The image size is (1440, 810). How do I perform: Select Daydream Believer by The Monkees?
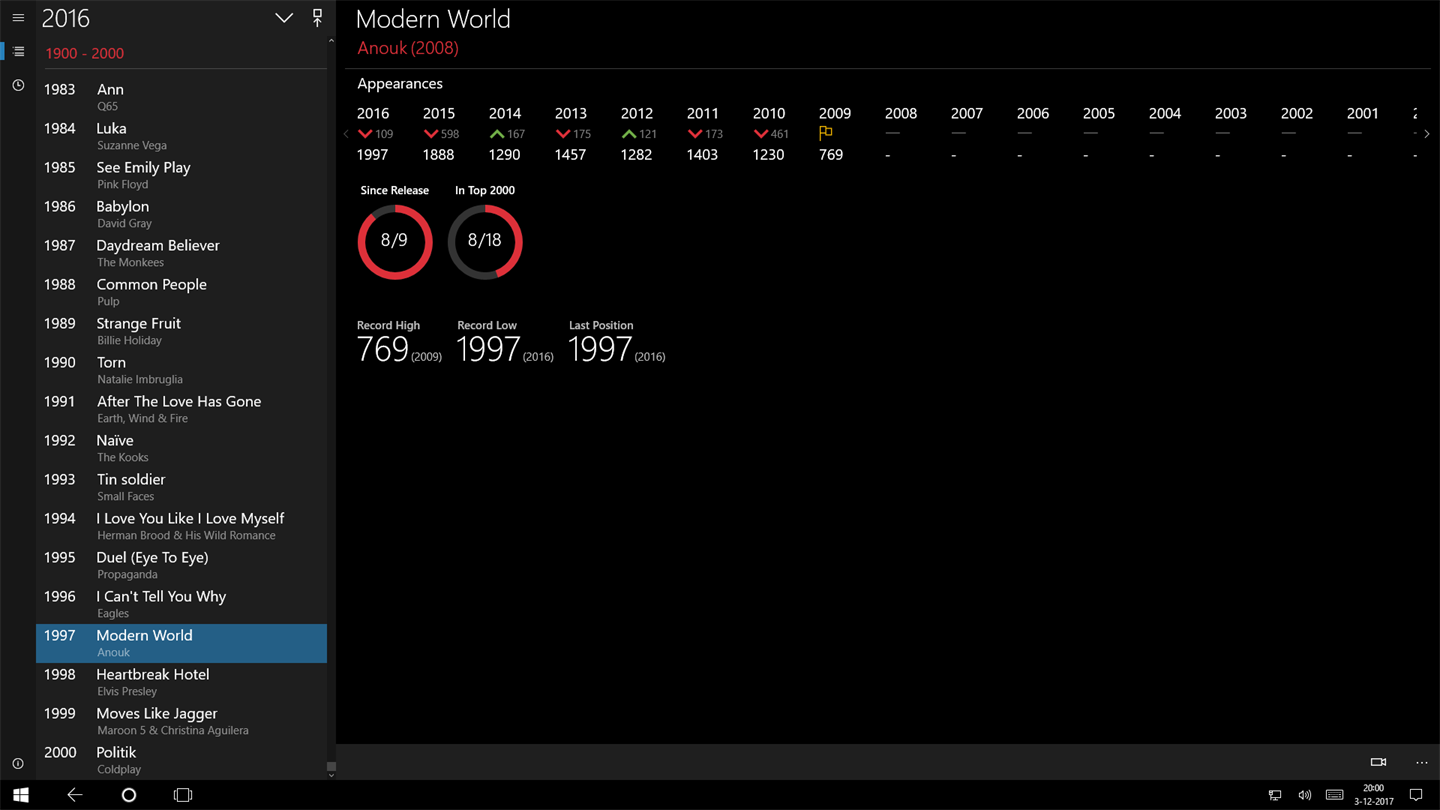181,253
